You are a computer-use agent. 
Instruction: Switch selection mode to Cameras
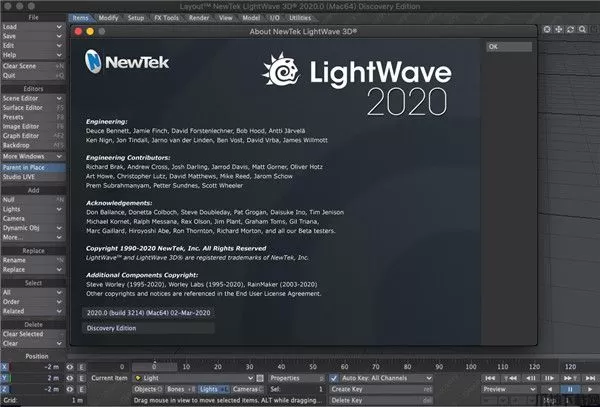click(247, 389)
